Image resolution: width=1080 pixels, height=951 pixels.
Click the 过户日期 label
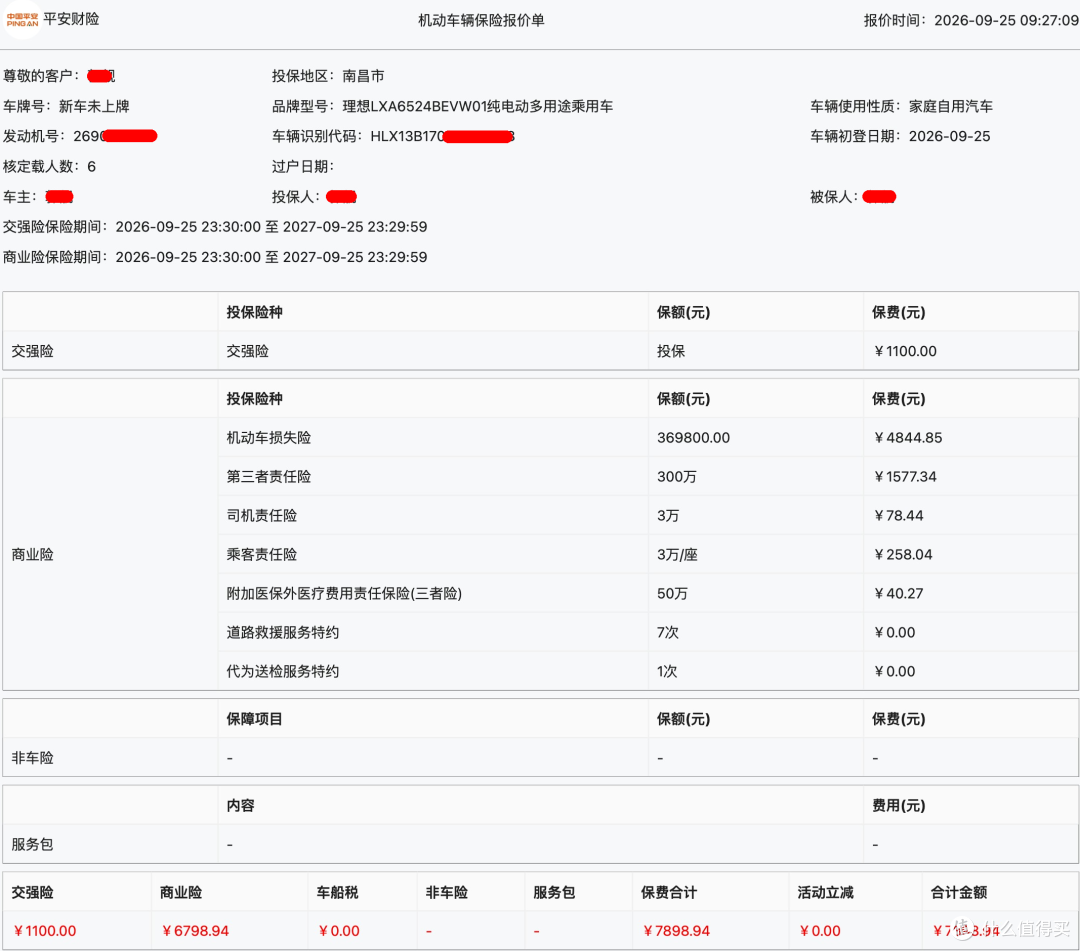(x=303, y=167)
